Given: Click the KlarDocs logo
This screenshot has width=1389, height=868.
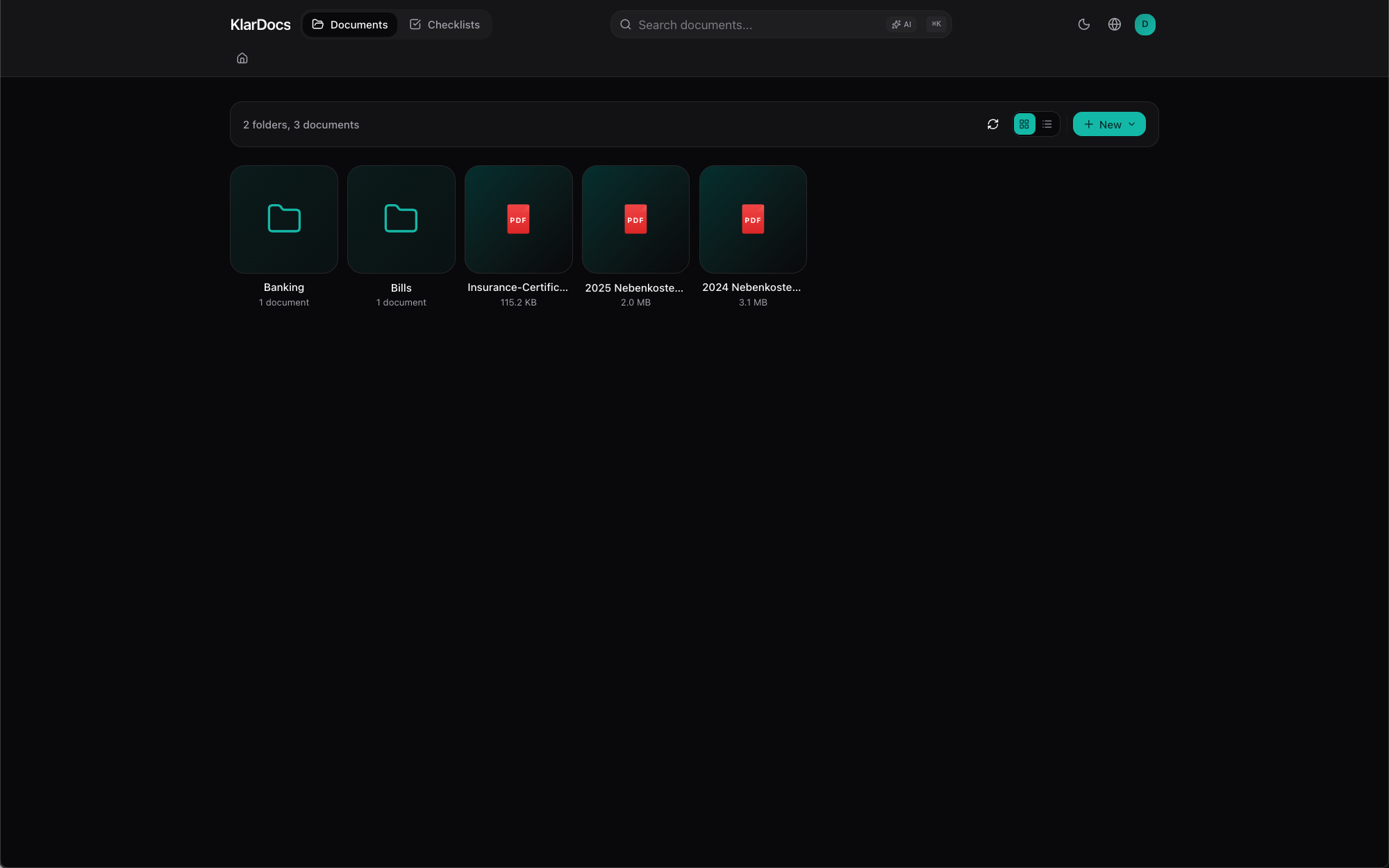Looking at the screenshot, I should [260, 24].
